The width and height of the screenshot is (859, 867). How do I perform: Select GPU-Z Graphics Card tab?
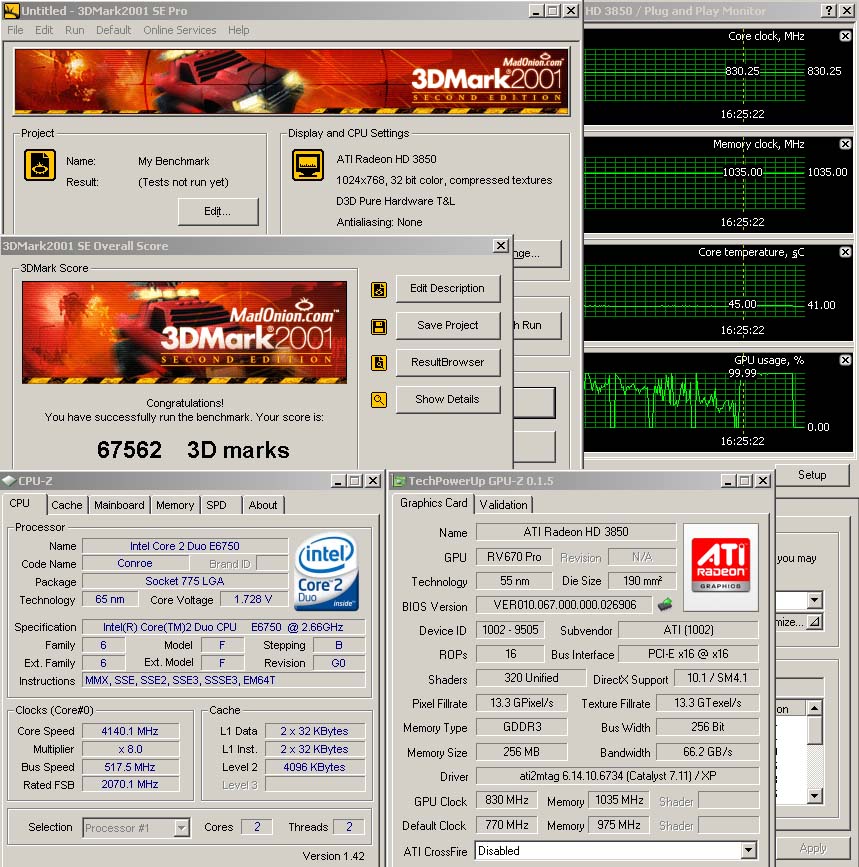(433, 503)
